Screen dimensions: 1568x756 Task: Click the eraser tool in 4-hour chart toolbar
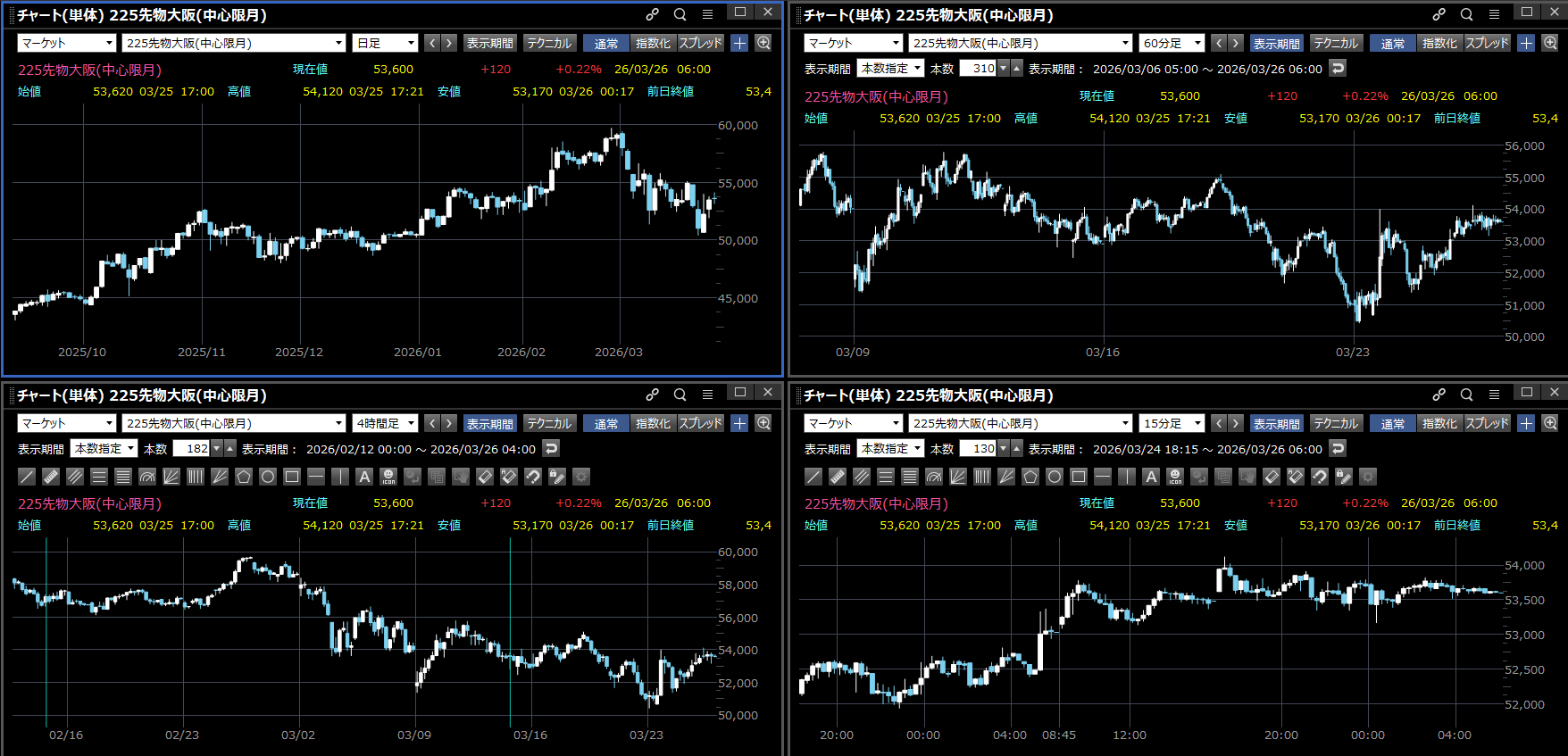pos(485,477)
